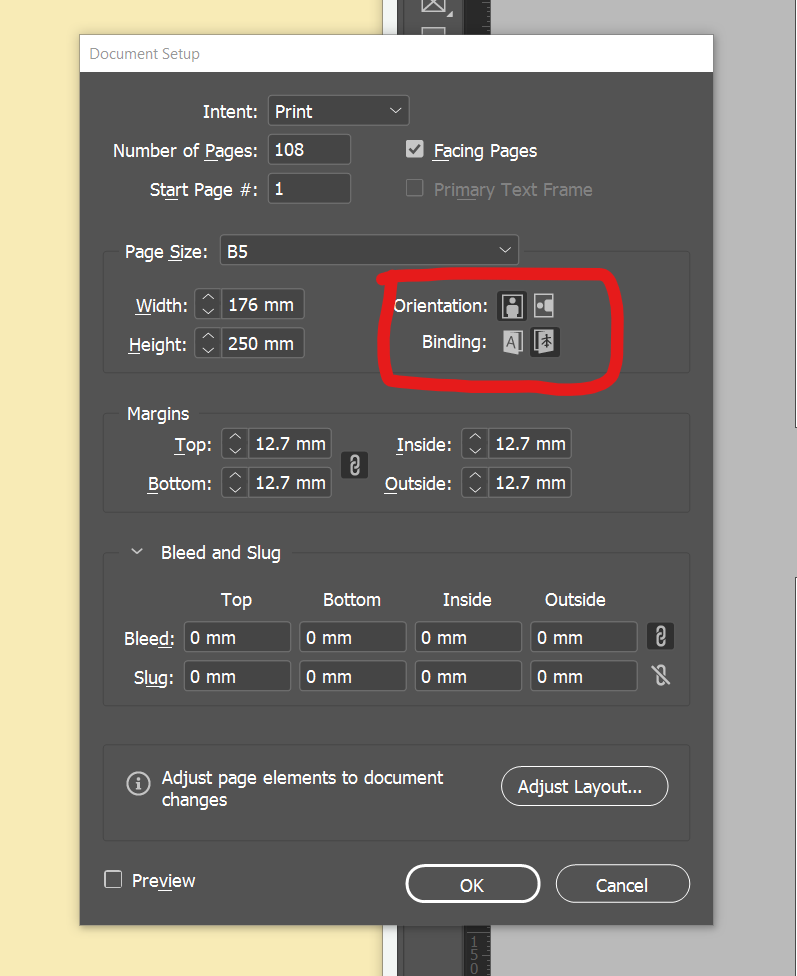This screenshot has width=797, height=976.
Task: Choose right-to-left binding icon
Action: pos(545,342)
